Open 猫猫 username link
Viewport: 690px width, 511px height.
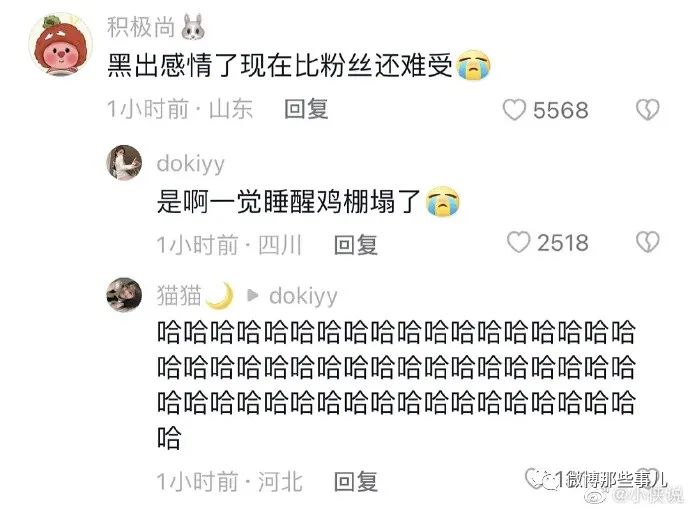click(179, 295)
